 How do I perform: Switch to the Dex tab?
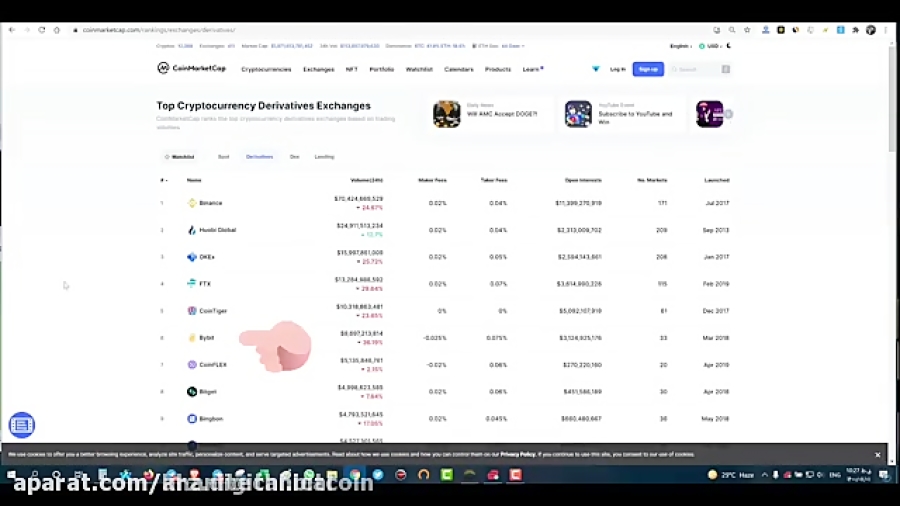pos(294,157)
